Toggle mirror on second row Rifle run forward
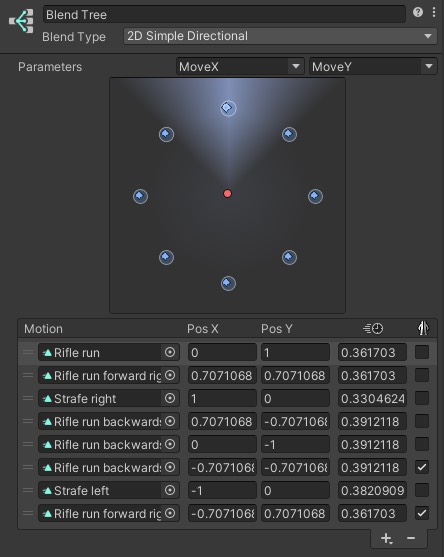The width and height of the screenshot is (444, 557). pyautogui.click(x=422, y=375)
